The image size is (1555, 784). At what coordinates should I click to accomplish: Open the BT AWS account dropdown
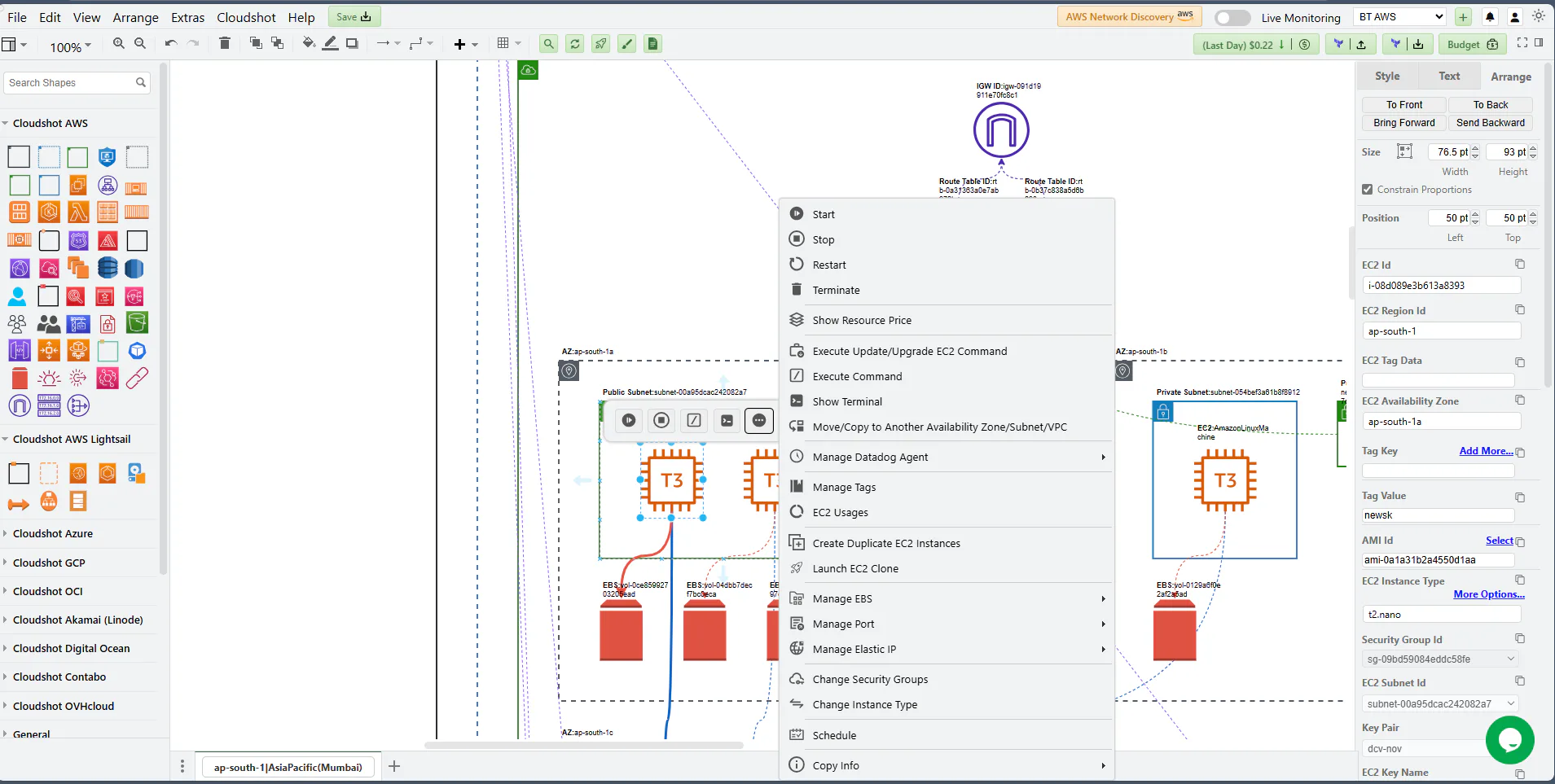point(1401,17)
